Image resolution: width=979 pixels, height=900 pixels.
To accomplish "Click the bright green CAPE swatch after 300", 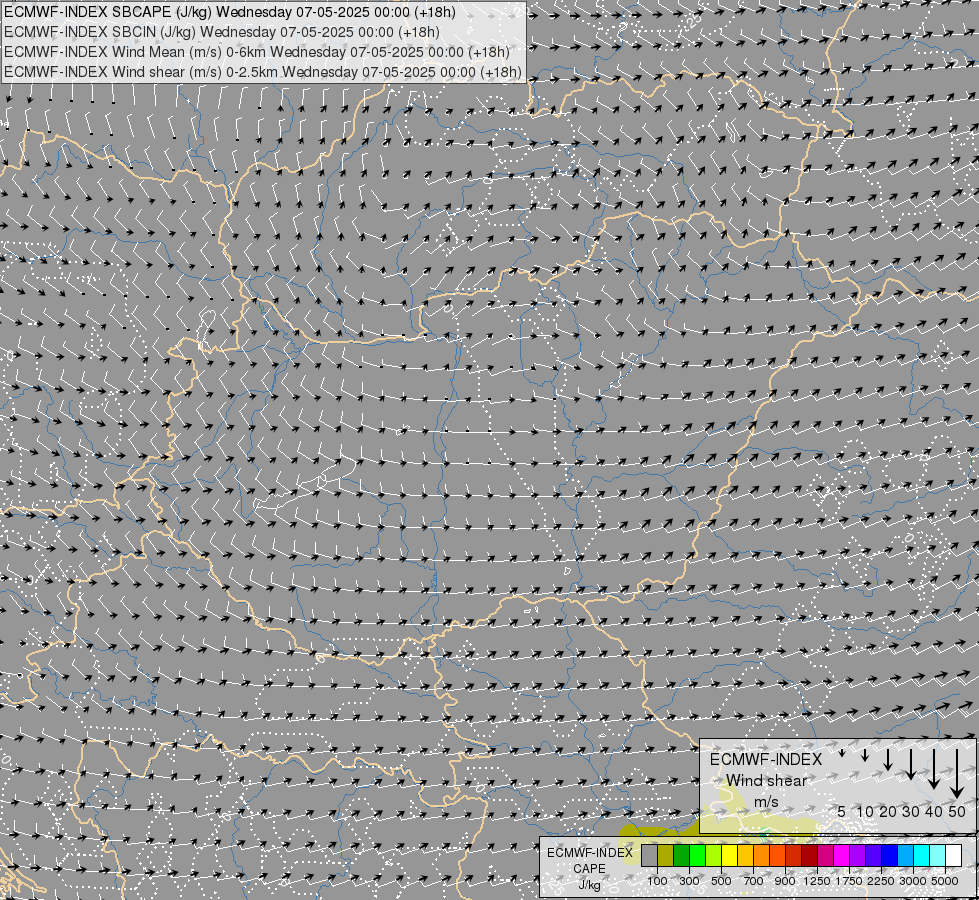I will (x=697, y=855).
